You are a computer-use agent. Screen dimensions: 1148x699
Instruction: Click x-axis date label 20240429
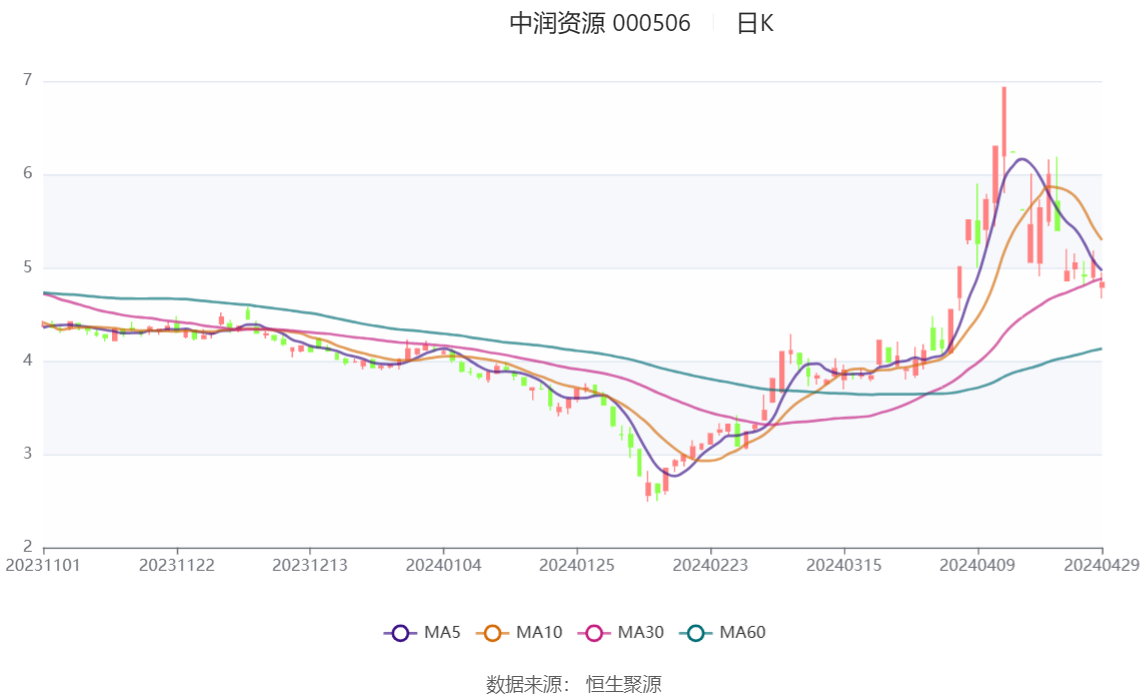pyautogui.click(x=1102, y=565)
